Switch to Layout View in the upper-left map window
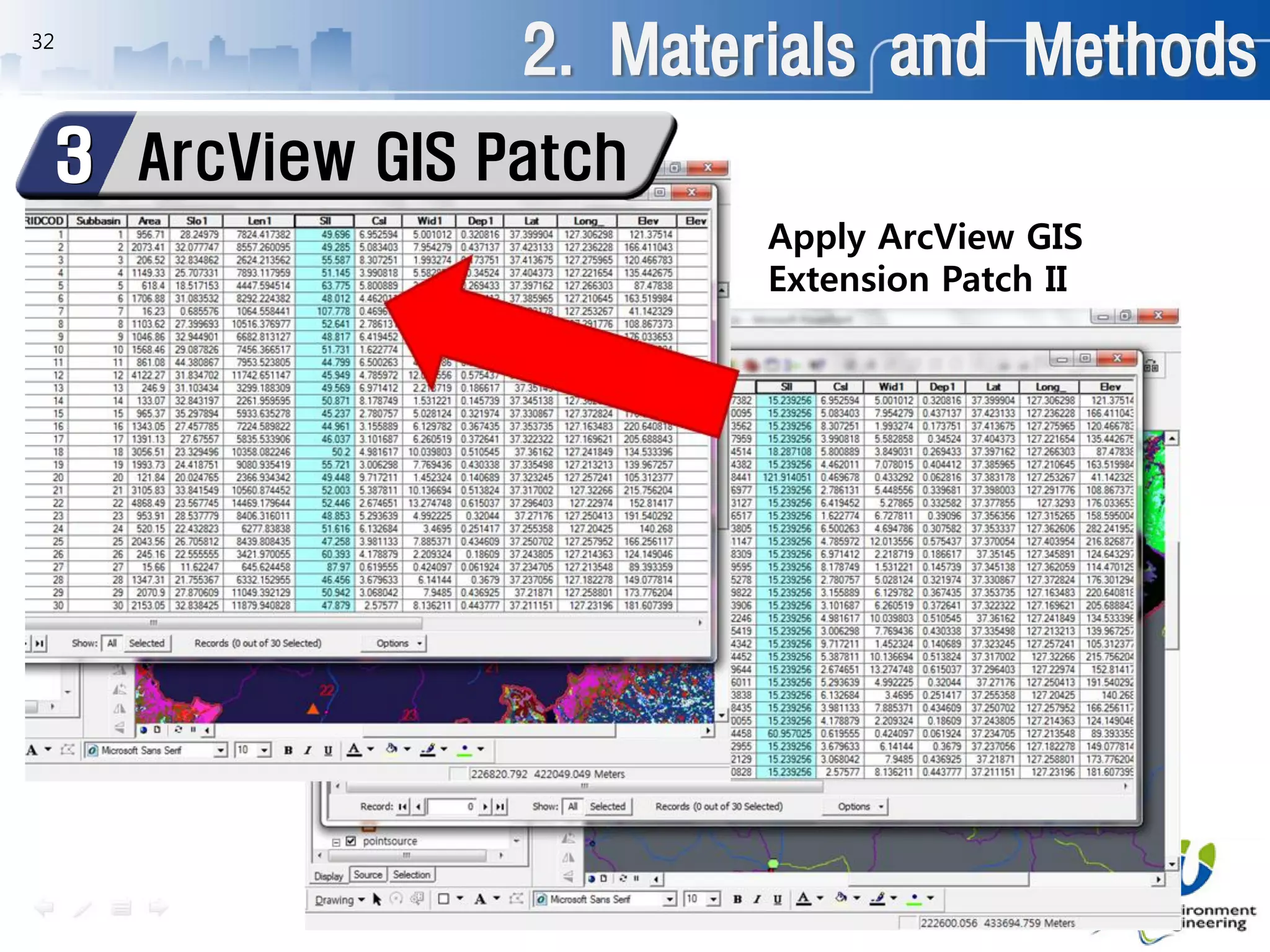This screenshot has width=1270, height=952. [158, 730]
